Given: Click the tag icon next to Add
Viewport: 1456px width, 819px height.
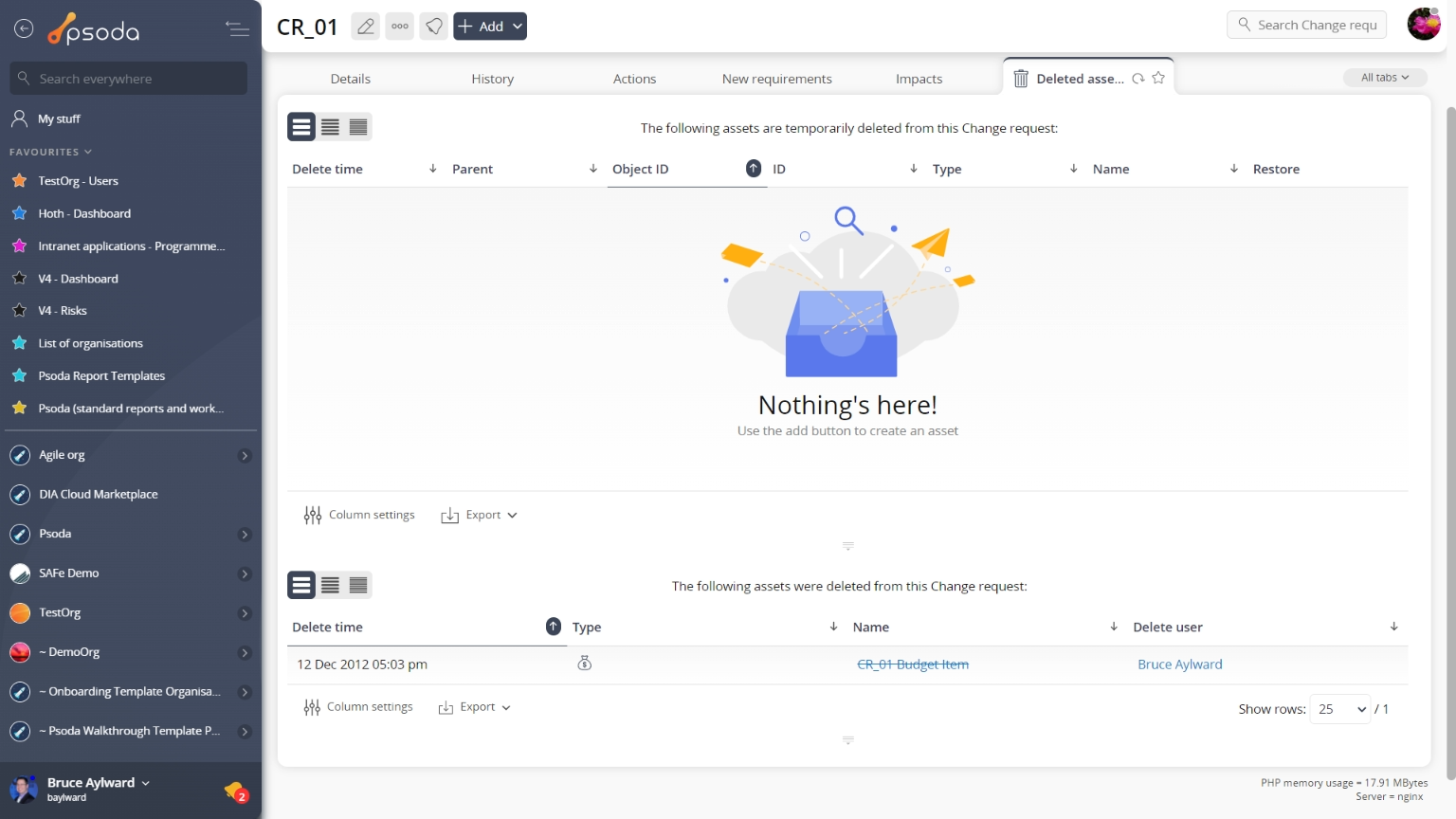Looking at the screenshot, I should tap(434, 27).
